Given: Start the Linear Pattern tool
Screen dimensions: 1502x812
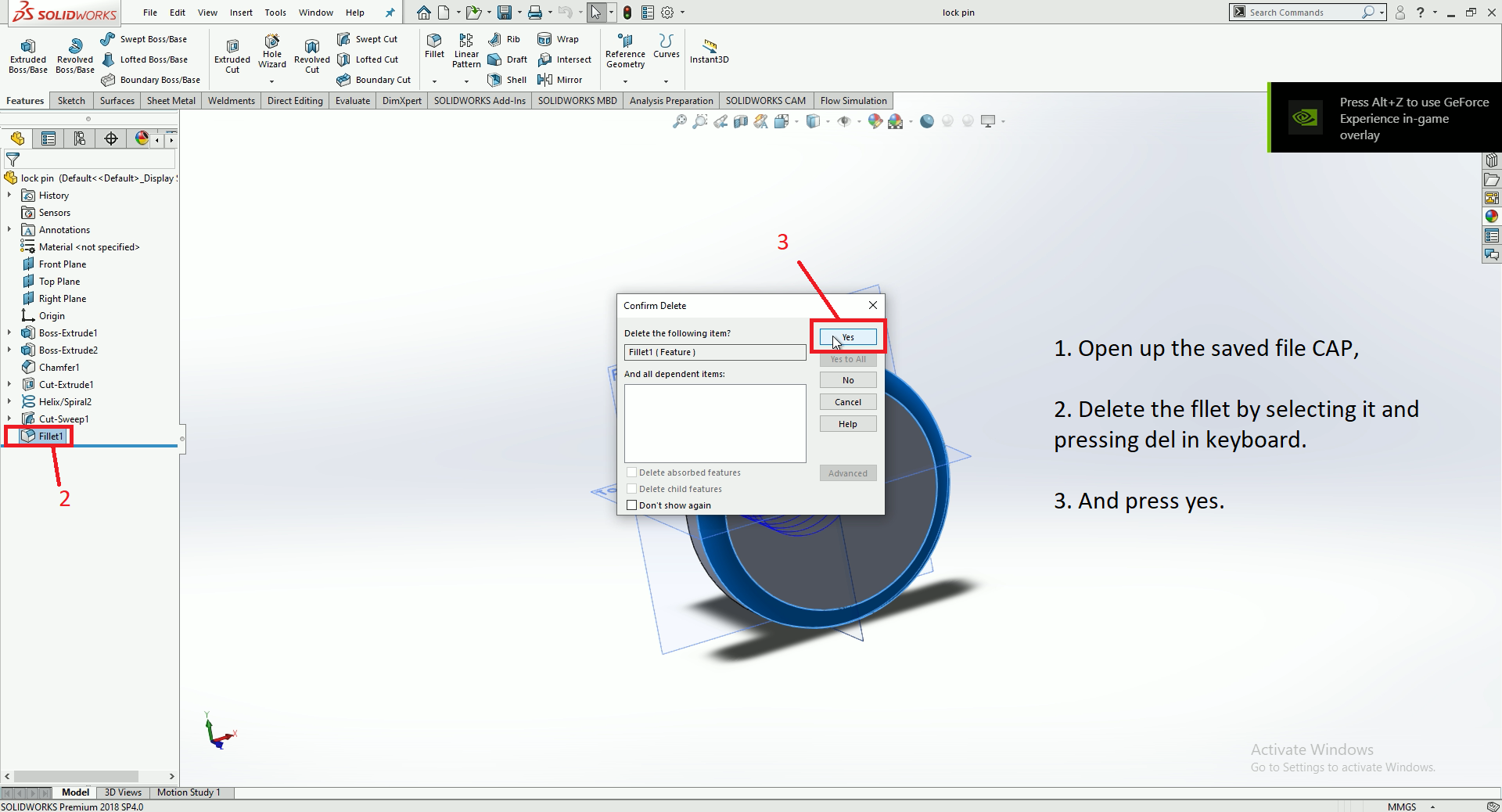Looking at the screenshot, I should (x=466, y=51).
